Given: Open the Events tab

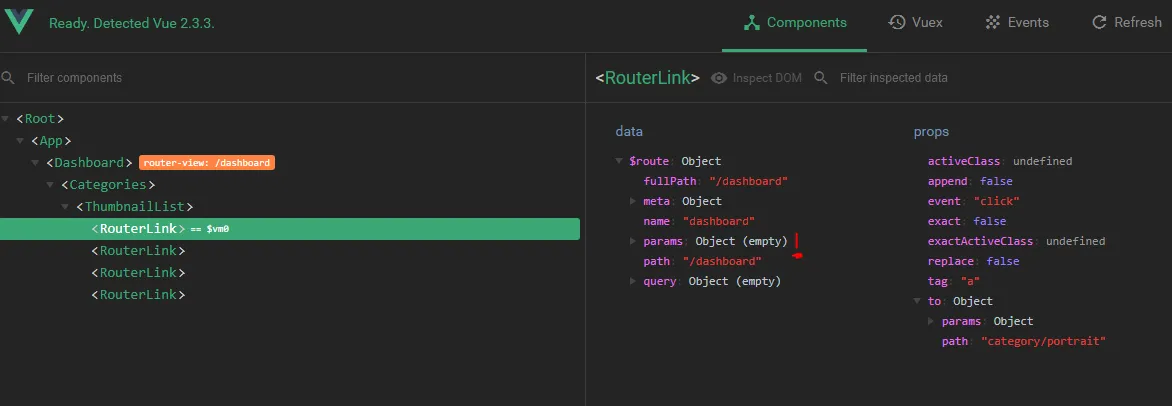Looking at the screenshot, I should pos(1017,22).
